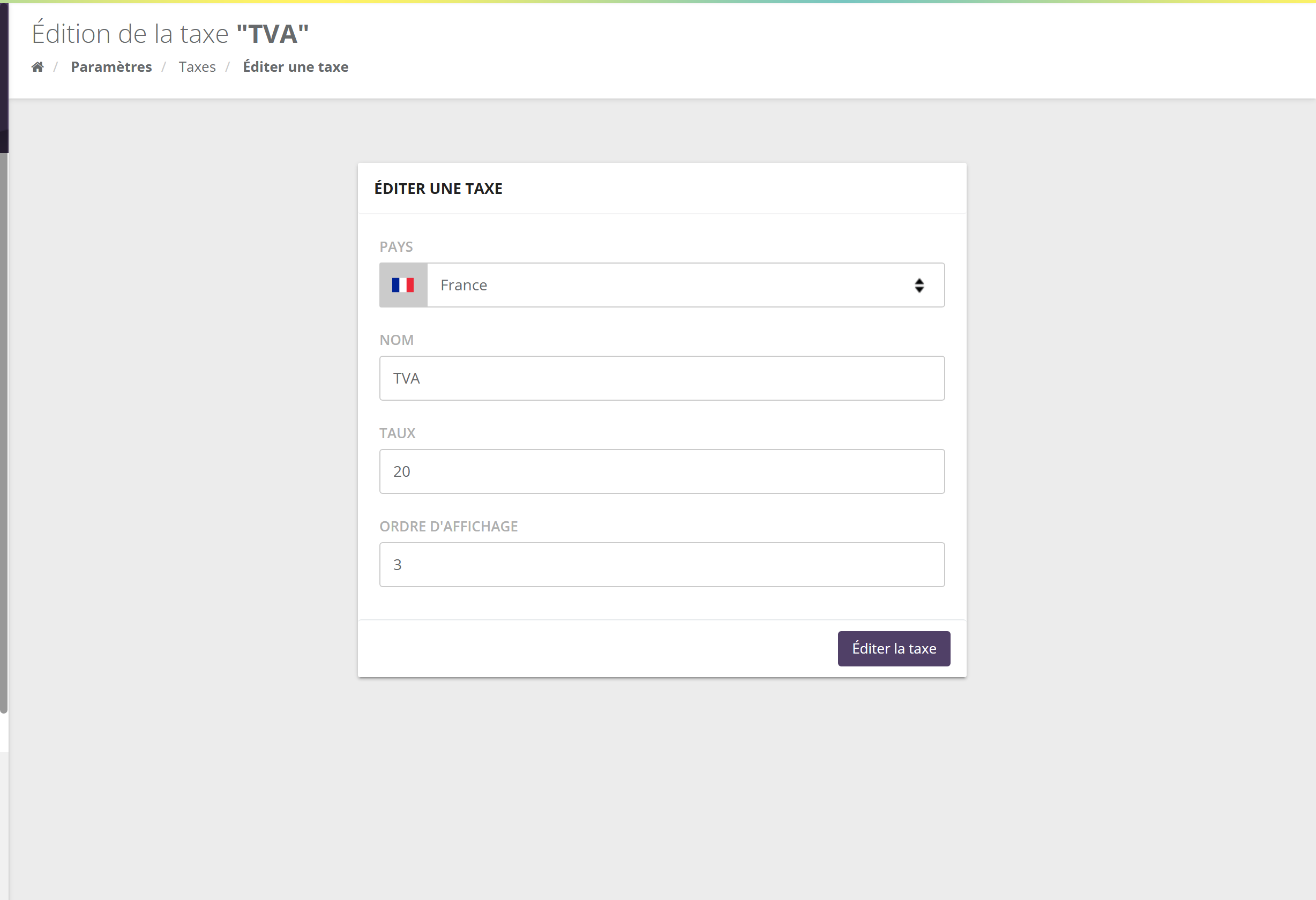Click the NOM field label
This screenshot has height=900, width=1316.
point(397,340)
